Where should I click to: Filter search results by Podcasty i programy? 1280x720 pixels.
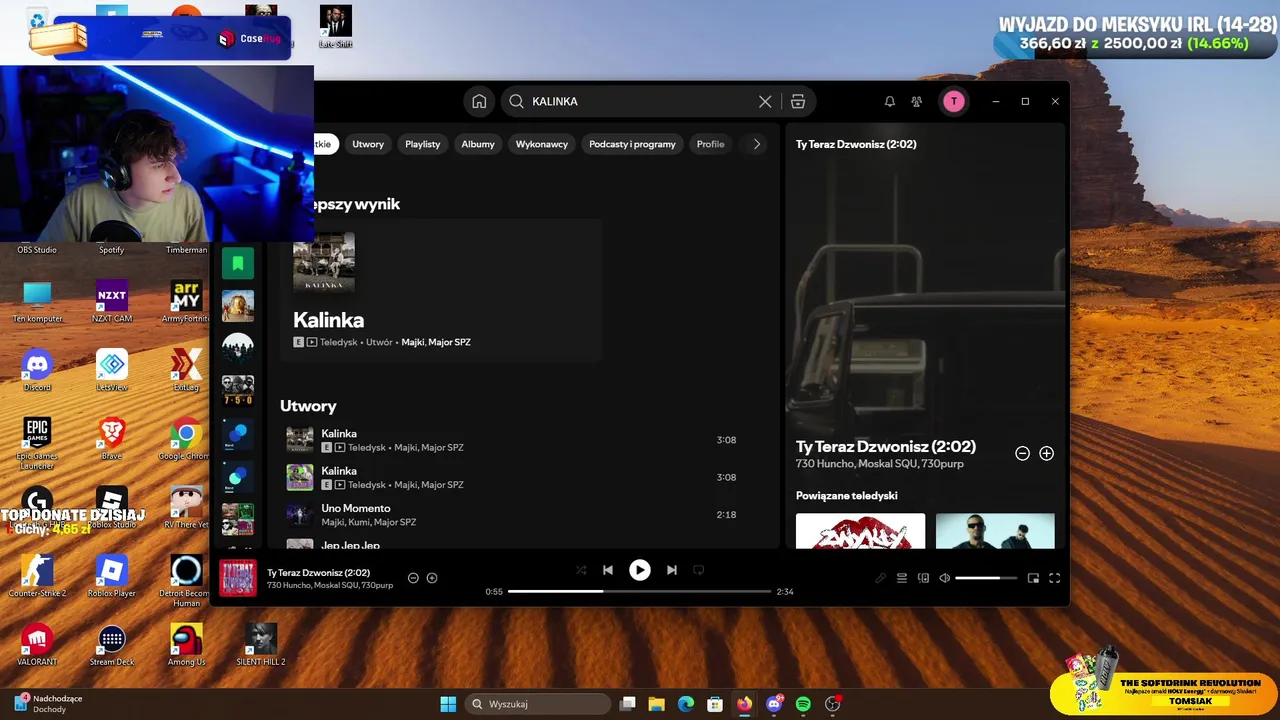pos(632,144)
